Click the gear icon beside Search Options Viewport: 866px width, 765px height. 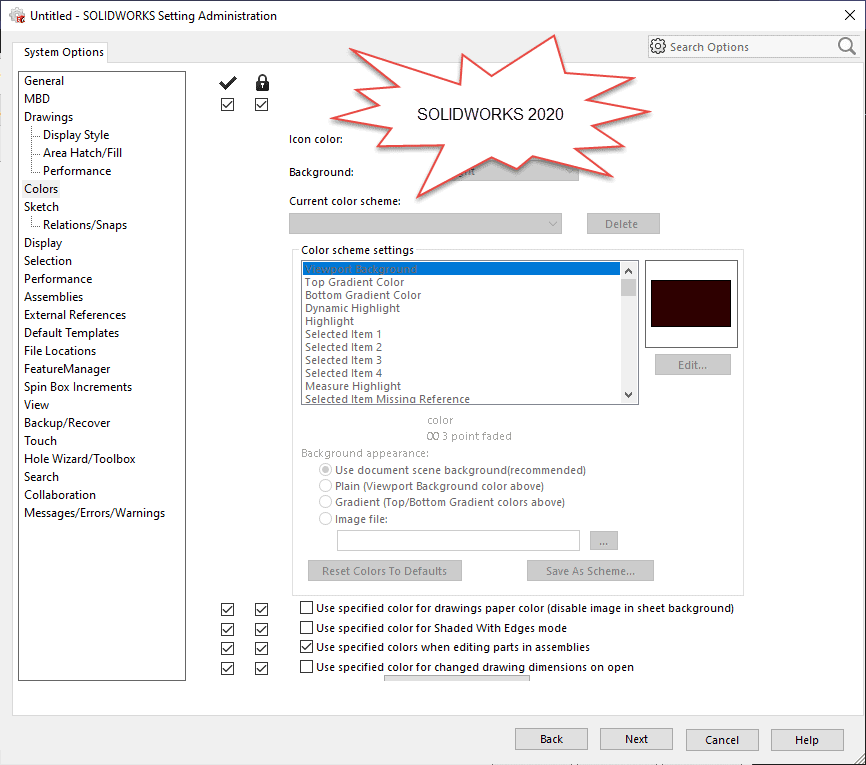pos(658,46)
